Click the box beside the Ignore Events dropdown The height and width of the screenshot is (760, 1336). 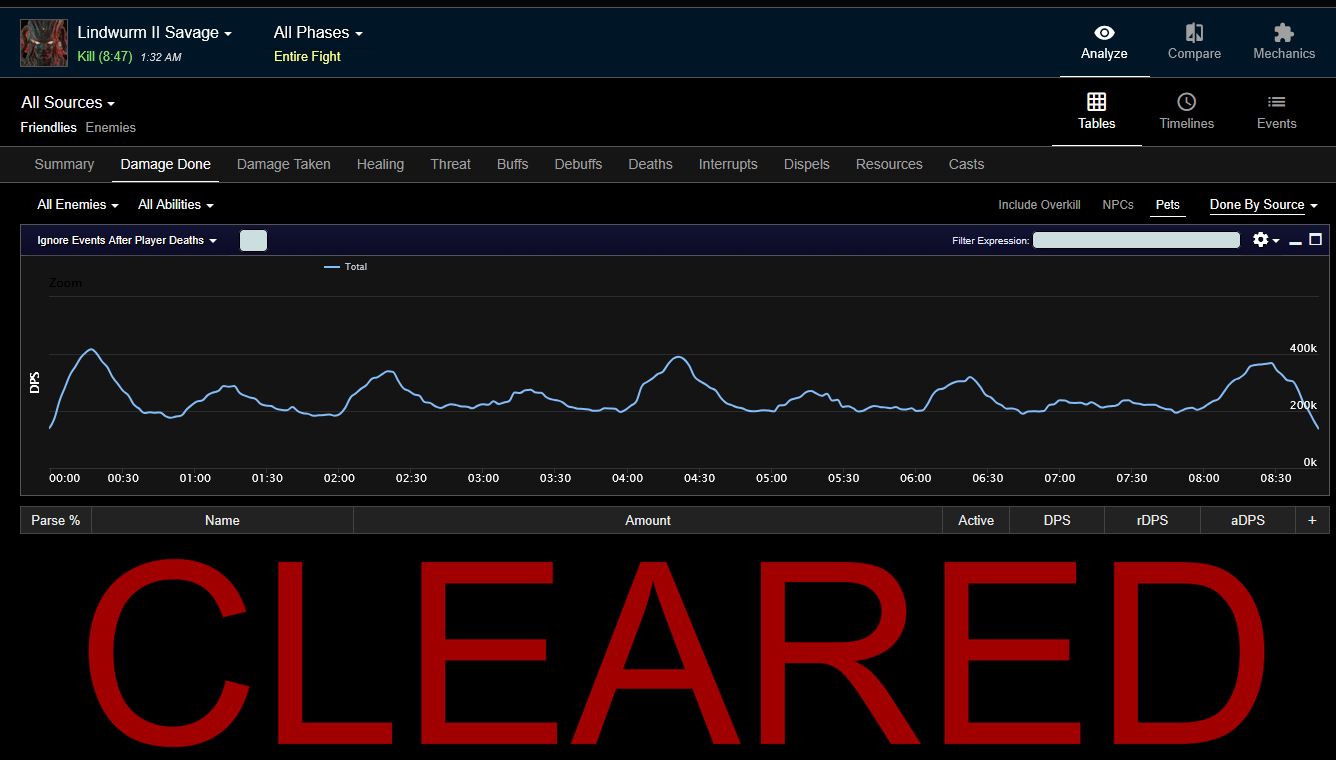click(x=253, y=240)
